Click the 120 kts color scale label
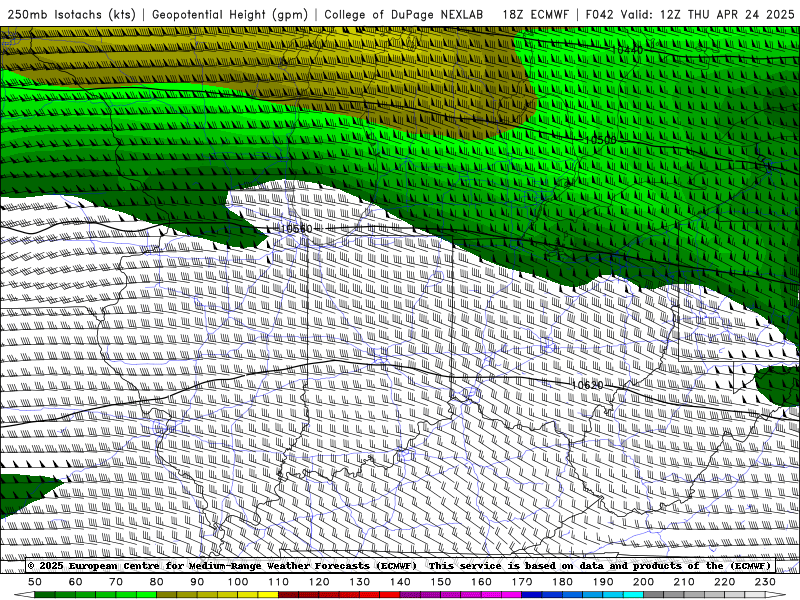Viewport: 800px width, 600px height. [x=319, y=582]
